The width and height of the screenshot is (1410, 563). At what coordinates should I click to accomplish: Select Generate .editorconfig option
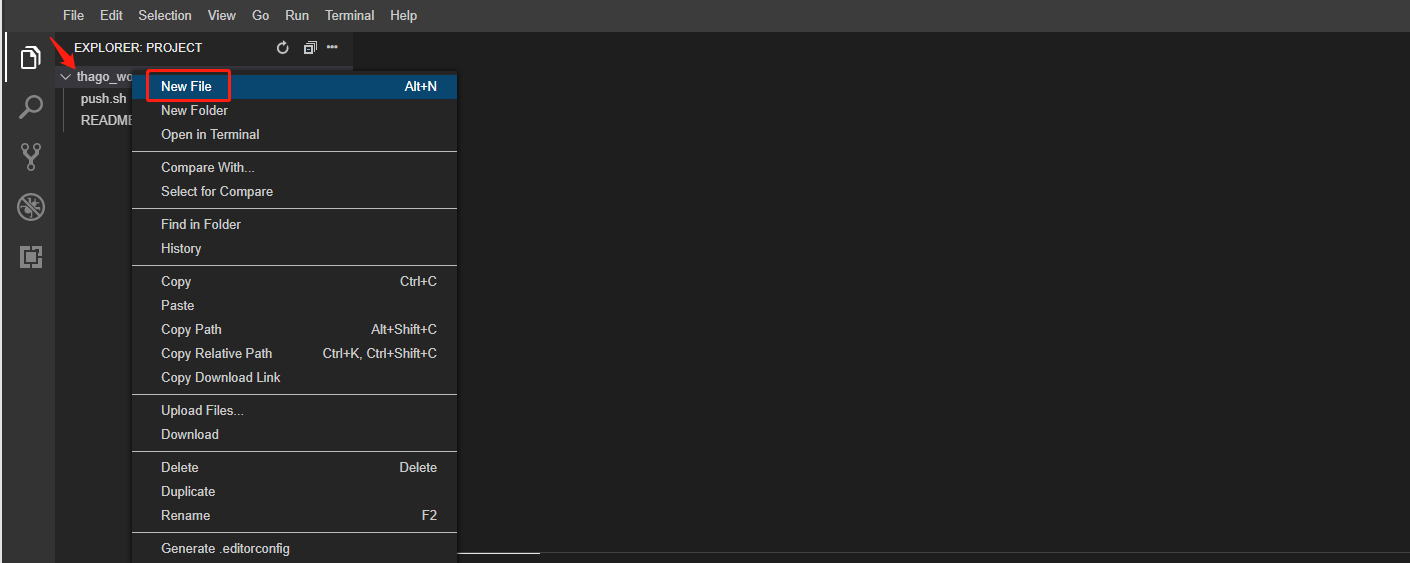coord(225,549)
